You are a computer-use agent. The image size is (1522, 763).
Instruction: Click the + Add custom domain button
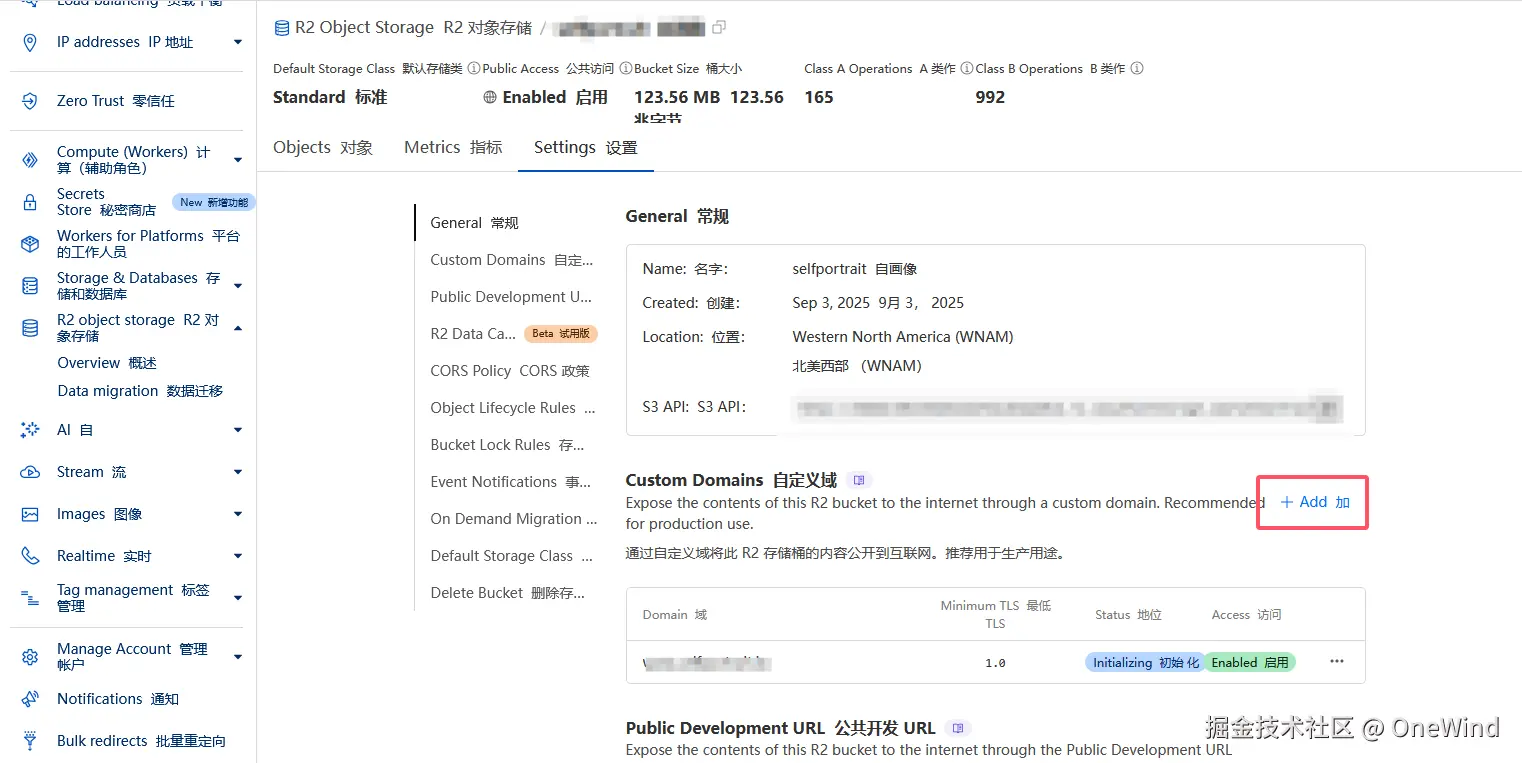click(x=1314, y=502)
